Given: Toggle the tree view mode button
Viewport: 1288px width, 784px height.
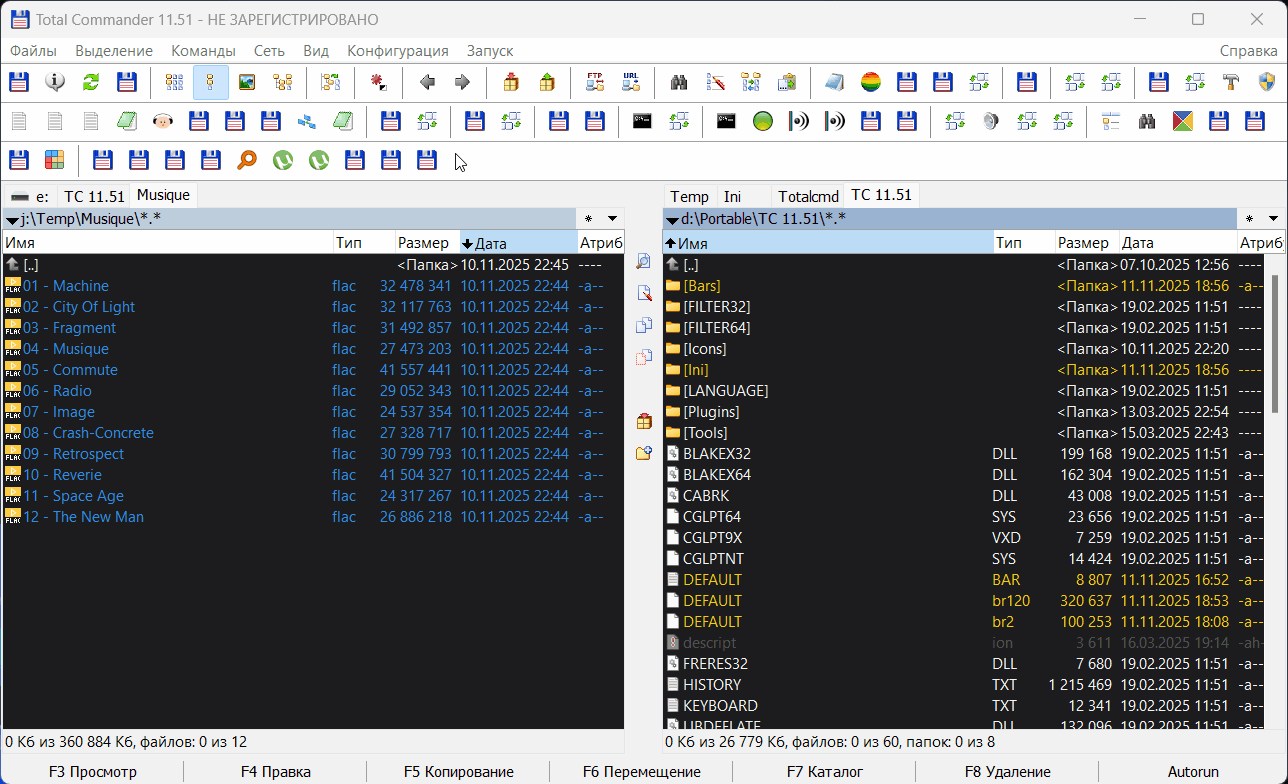Looking at the screenshot, I should pyautogui.click(x=283, y=83).
